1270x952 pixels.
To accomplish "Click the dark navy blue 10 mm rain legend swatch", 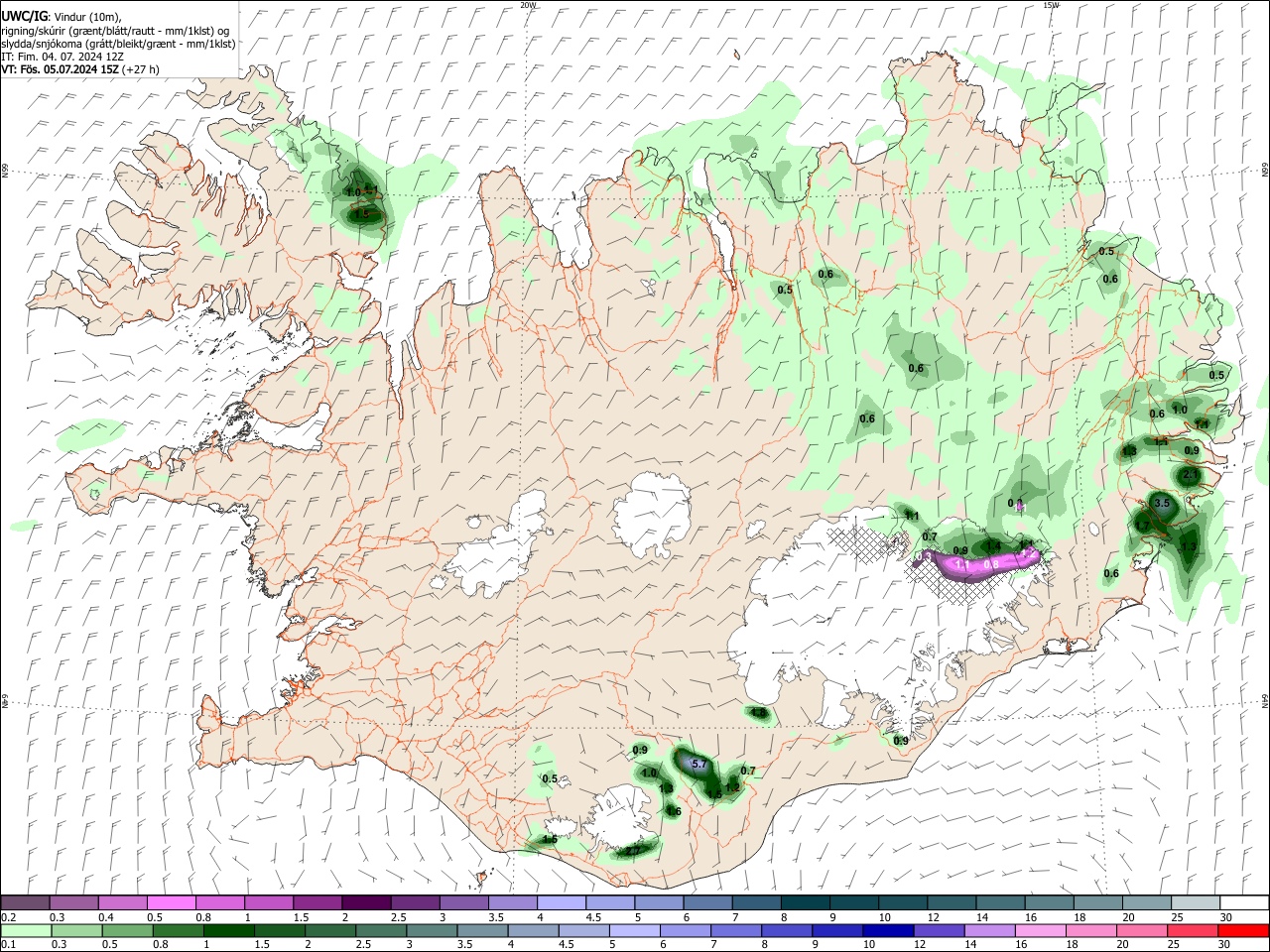I will click(x=887, y=931).
